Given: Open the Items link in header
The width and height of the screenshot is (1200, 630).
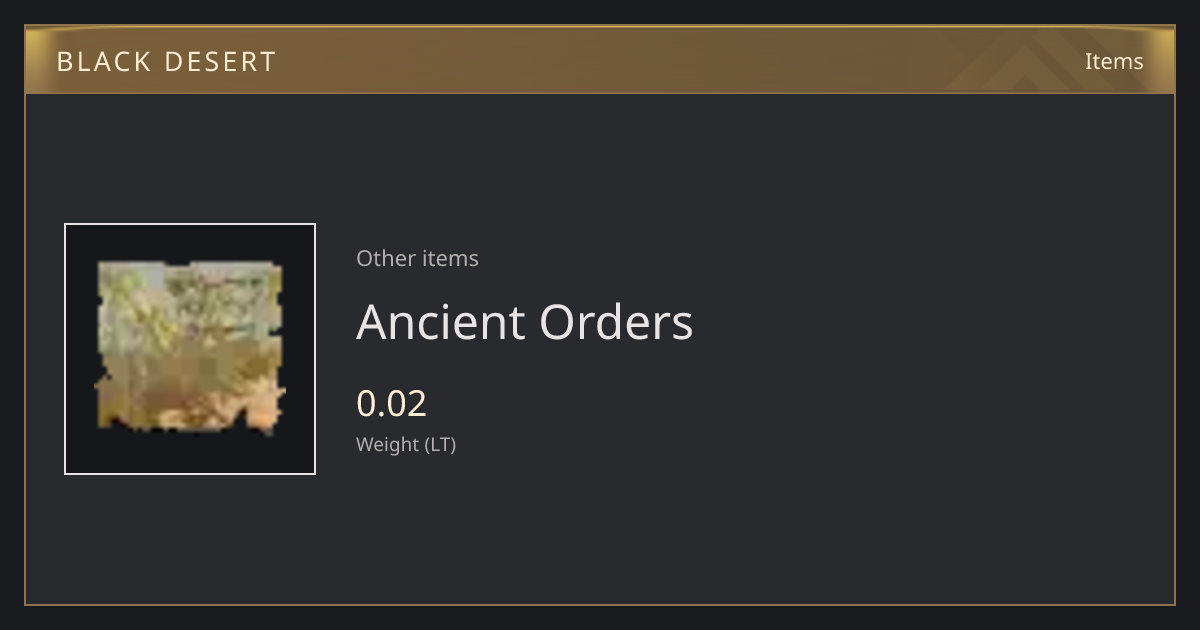Looking at the screenshot, I should point(1114,61).
